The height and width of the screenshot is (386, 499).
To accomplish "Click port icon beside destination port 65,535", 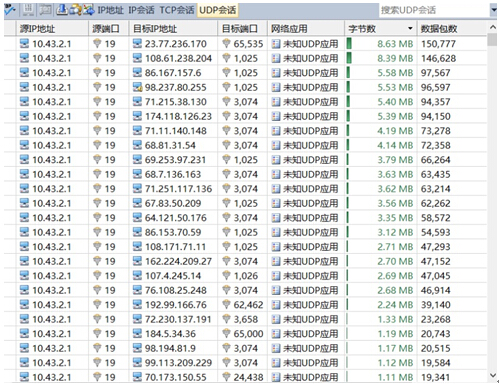I will click(226, 43).
